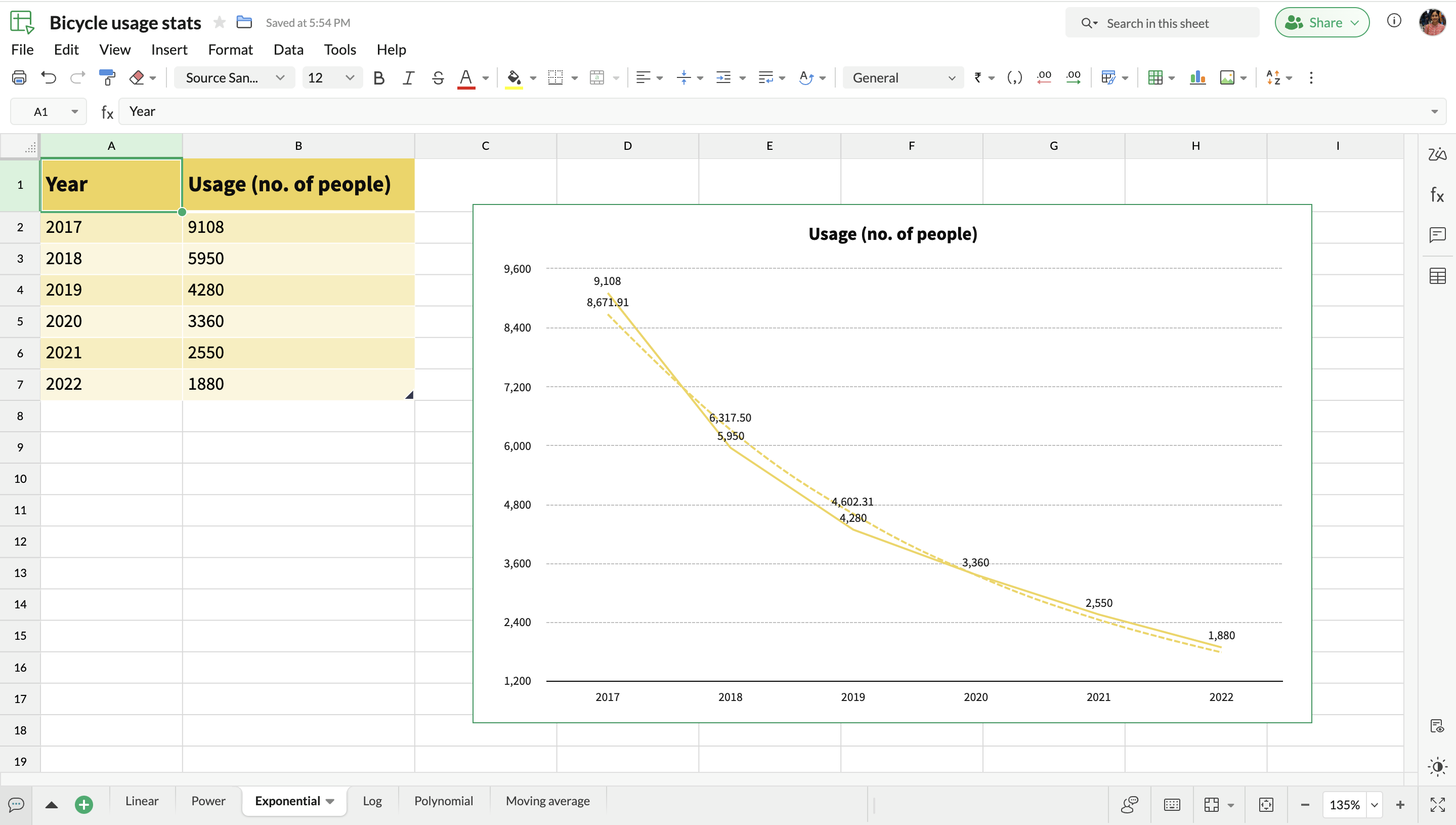1456x825 pixels.
Task: Expand the formula bar with arrow
Action: [1434, 112]
